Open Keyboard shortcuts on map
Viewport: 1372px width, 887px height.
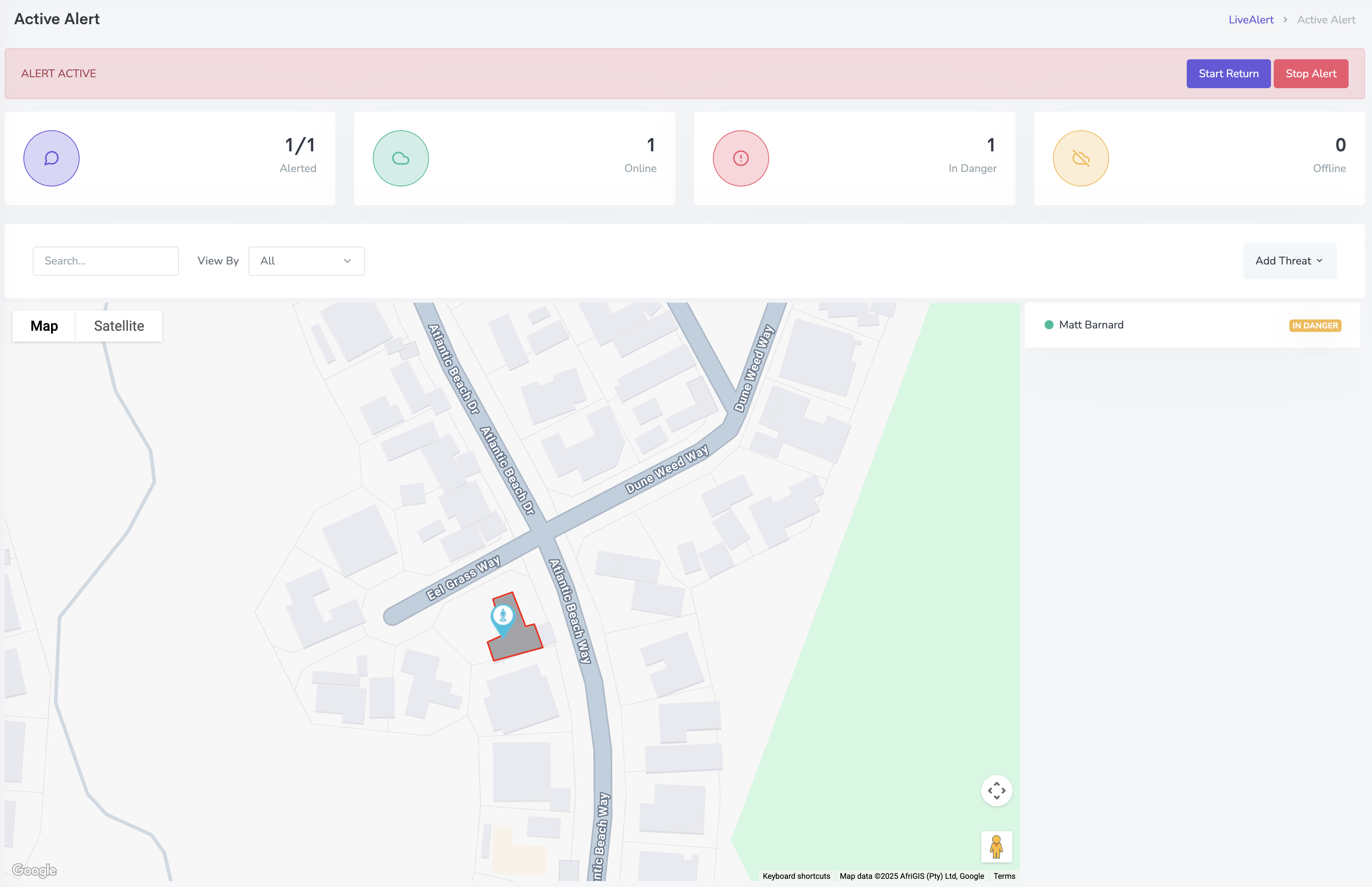(796, 876)
